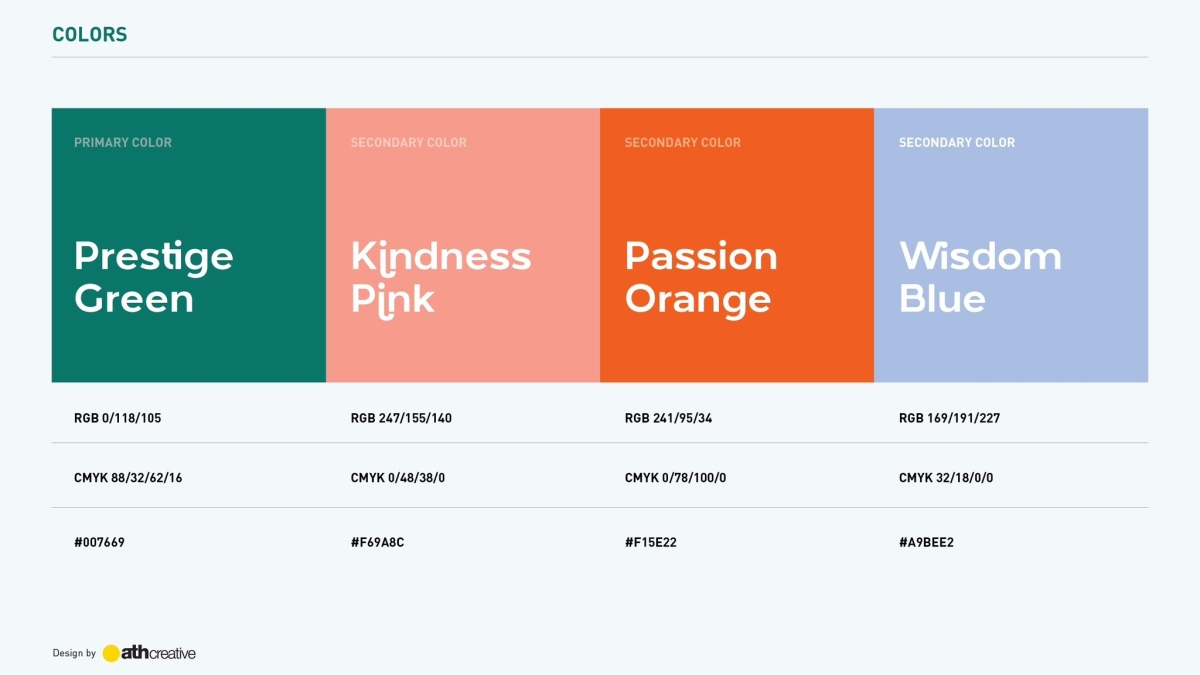Click the COLORS heading text
Screen dimensions: 1200x675
[x=90, y=35]
